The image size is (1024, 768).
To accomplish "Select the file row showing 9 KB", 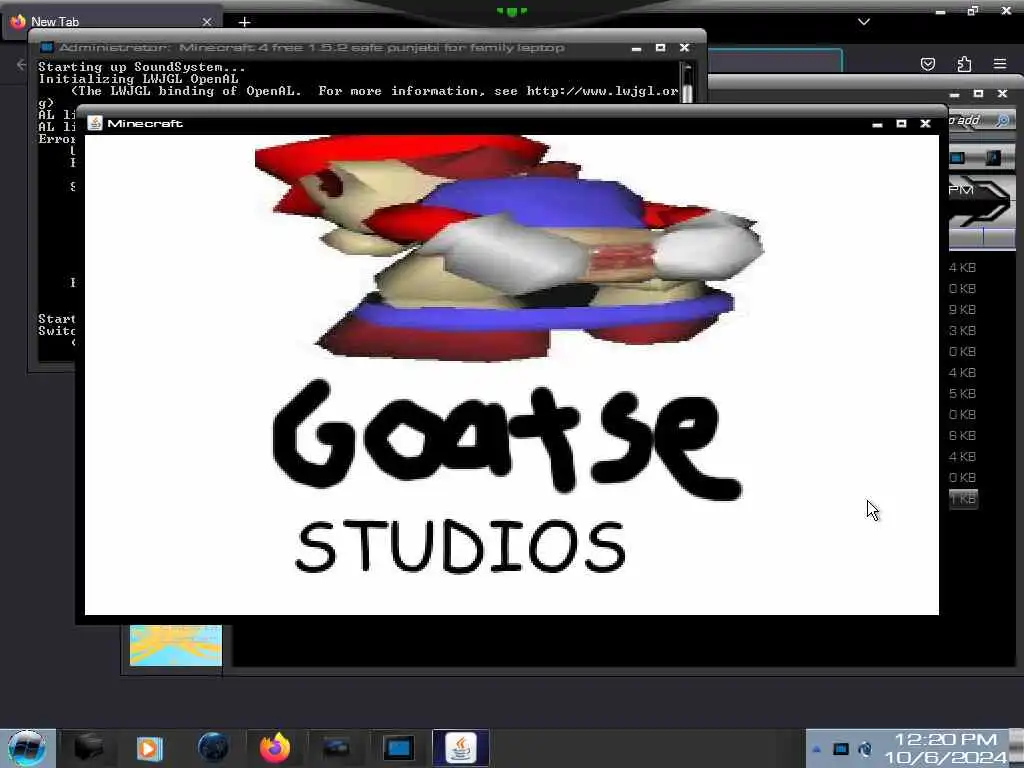I will [x=963, y=310].
